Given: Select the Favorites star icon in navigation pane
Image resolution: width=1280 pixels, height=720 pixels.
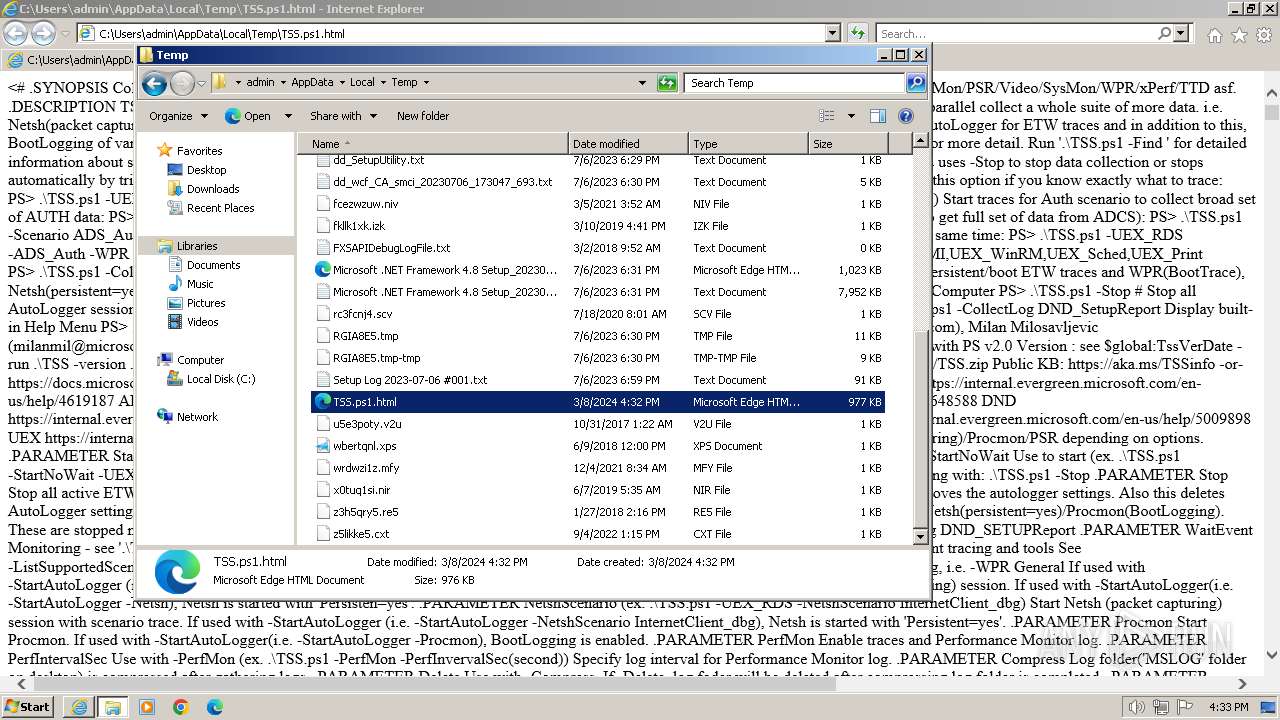Looking at the screenshot, I should click(165, 150).
